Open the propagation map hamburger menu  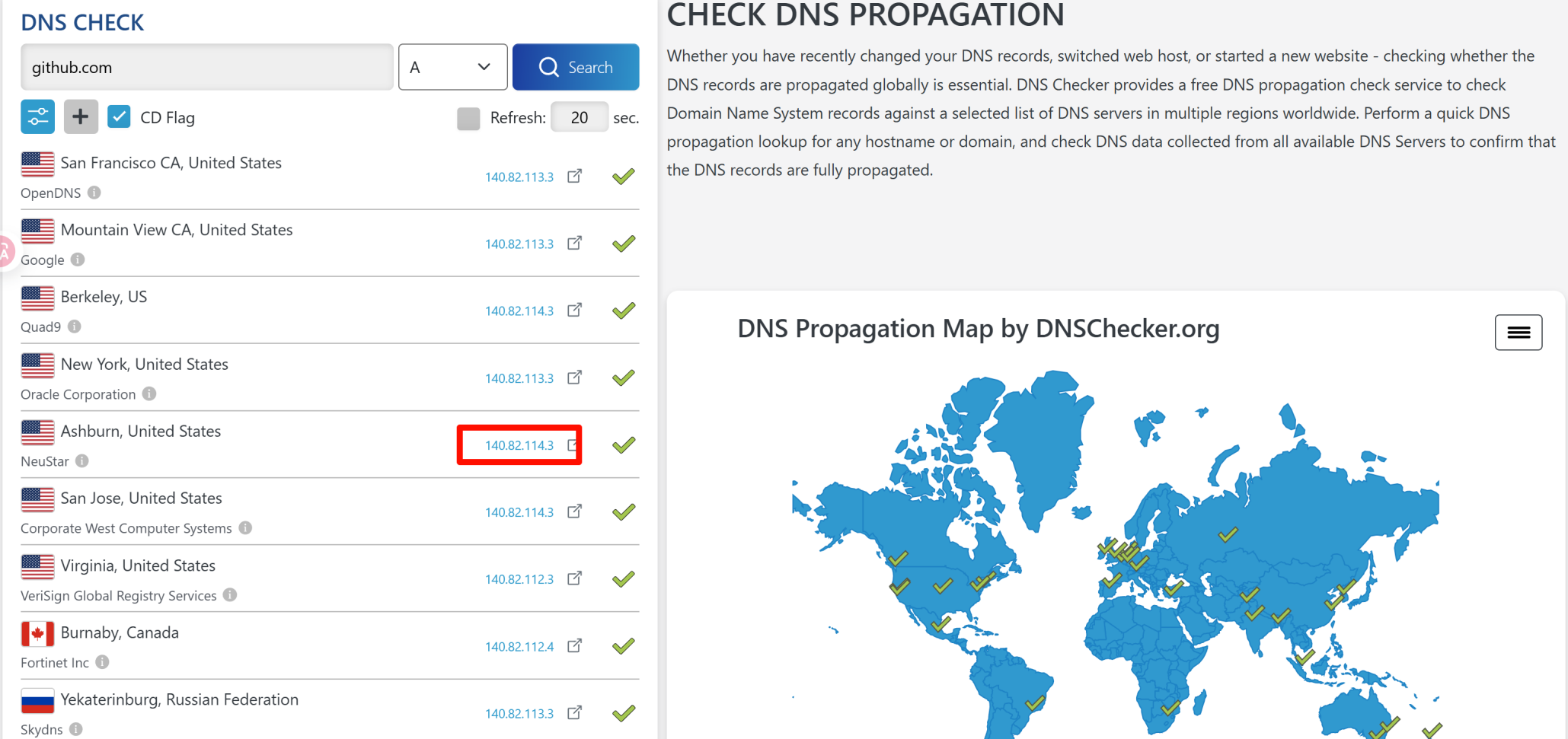(1518, 333)
